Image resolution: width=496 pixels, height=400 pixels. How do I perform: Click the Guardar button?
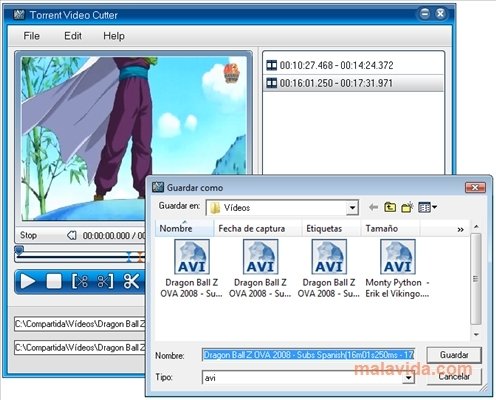coord(454,355)
